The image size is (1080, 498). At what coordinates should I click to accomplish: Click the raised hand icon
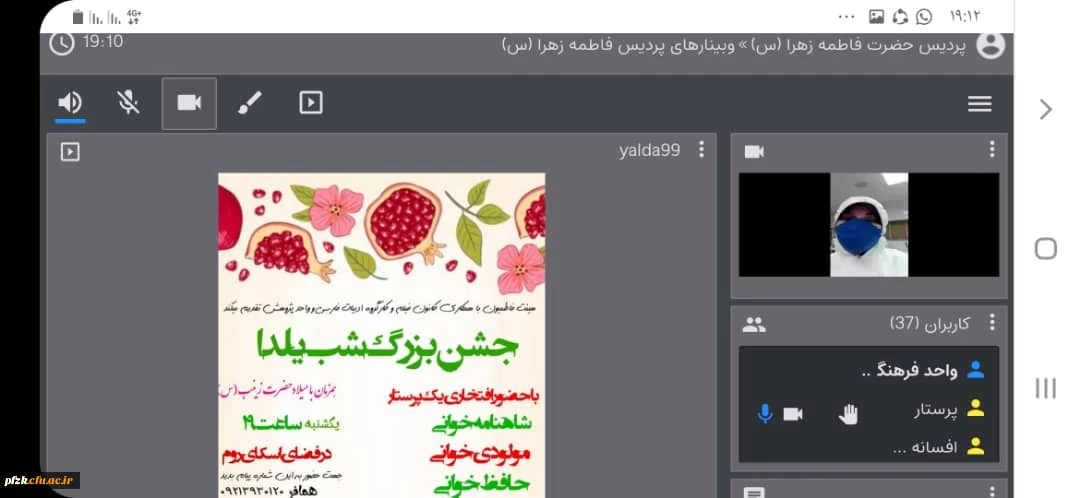[x=848, y=414]
